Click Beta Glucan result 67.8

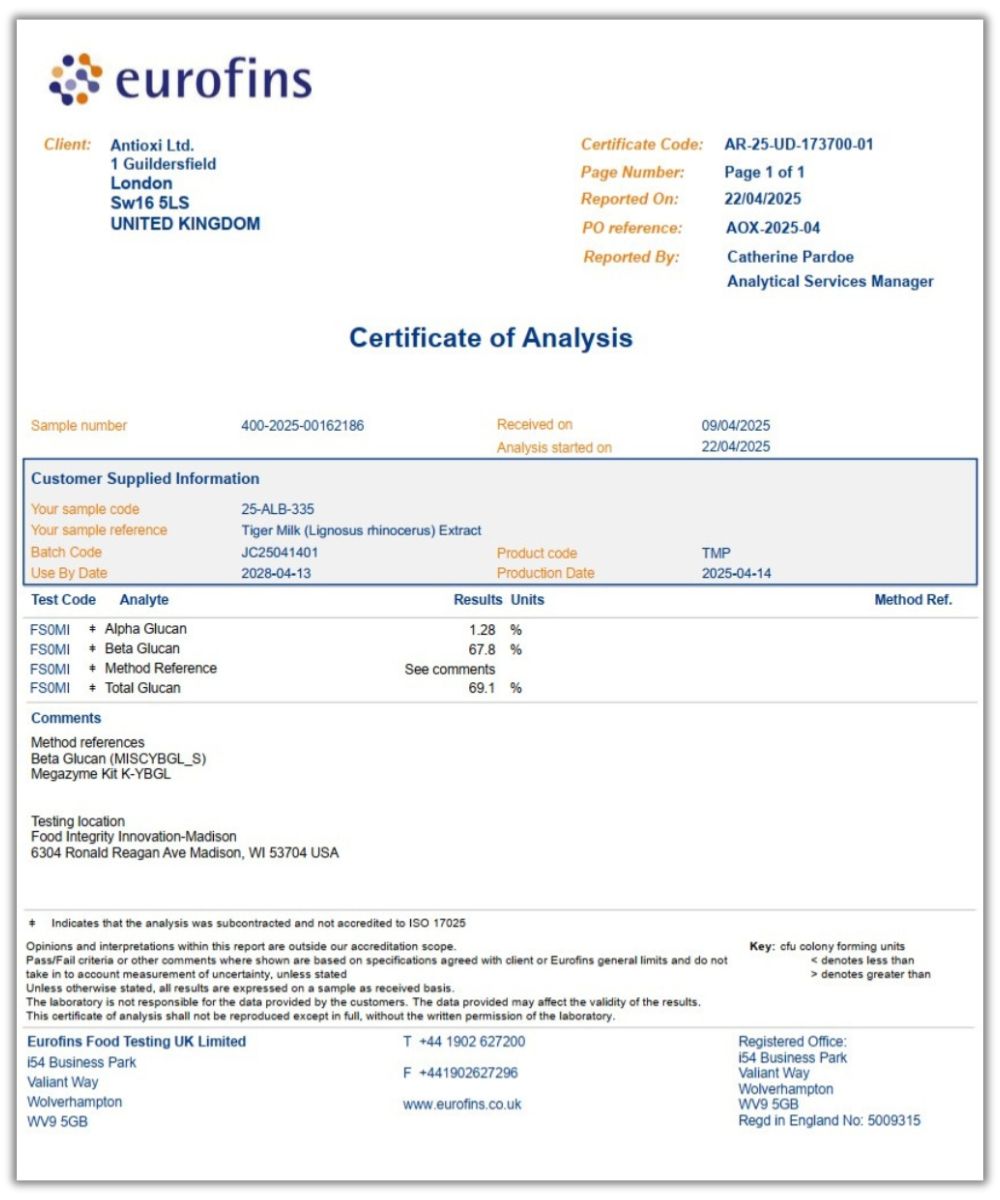(x=482, y=649)
